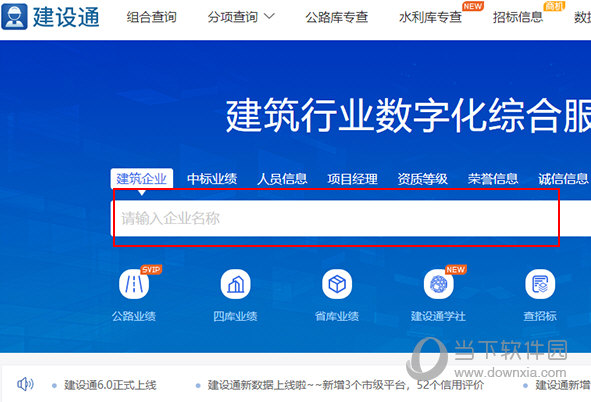Viewport: 591px width, 402px height.
Task: Open 水利库专查 navigation item
Action: pos(430,17)
